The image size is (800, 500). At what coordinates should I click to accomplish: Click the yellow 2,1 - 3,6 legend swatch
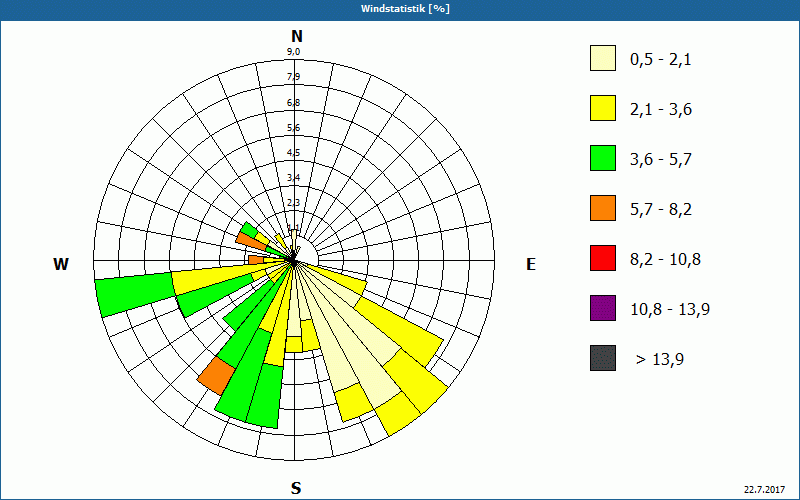click(603, 108)
